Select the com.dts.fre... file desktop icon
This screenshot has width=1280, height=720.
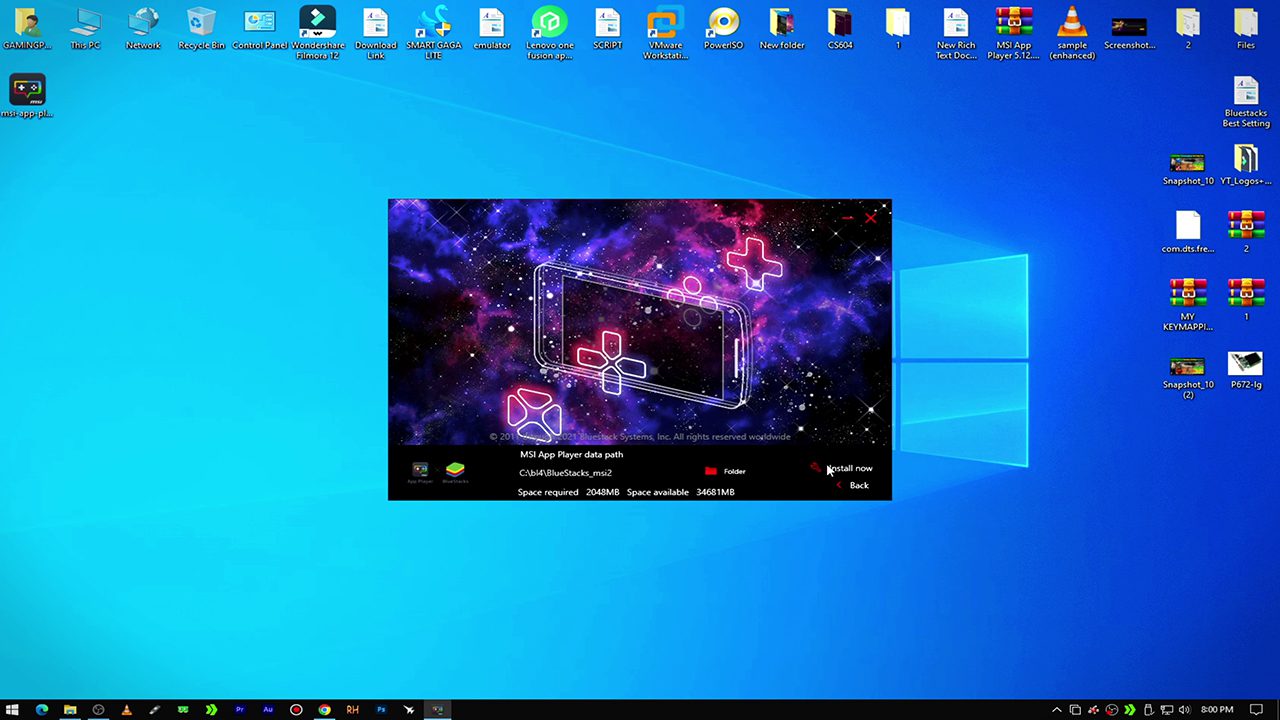click(x=1188, y=233)
